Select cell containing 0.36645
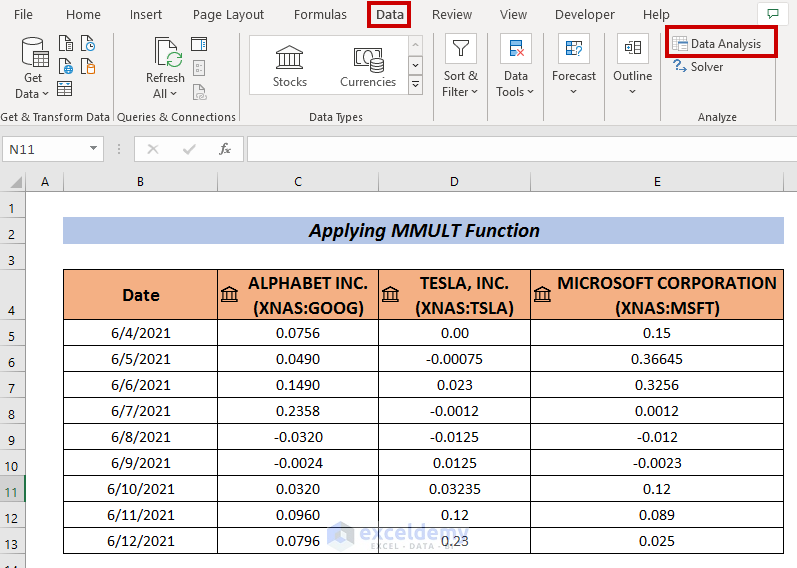This screenshot has height=568, width=797. [657, 359]
